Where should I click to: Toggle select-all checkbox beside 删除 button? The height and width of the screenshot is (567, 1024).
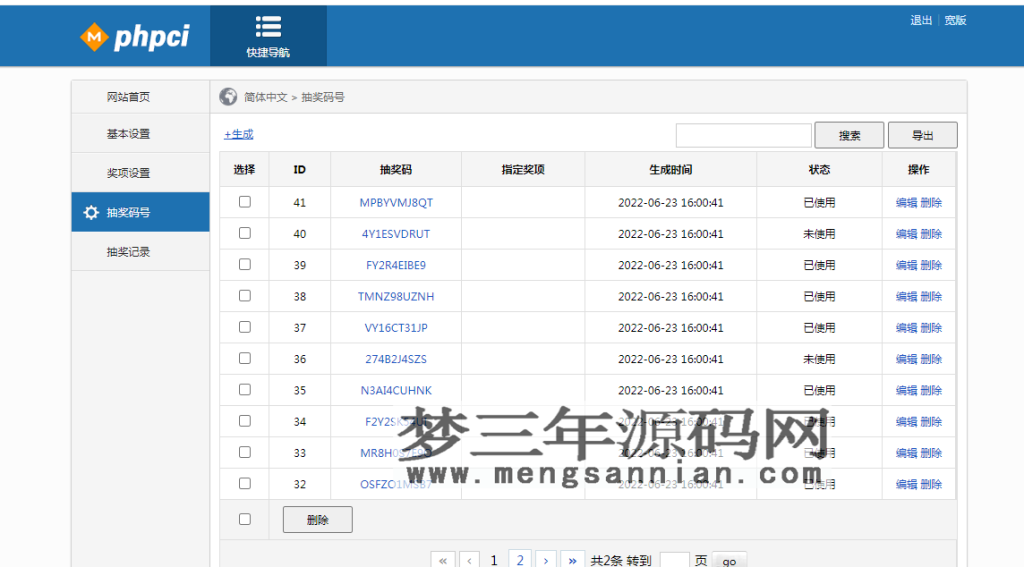coord(245,519)
